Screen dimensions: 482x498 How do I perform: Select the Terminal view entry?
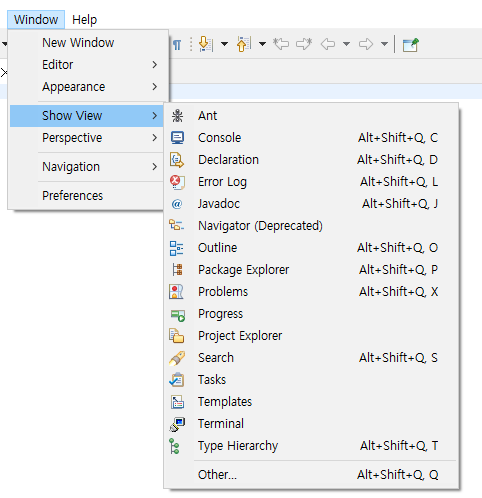(312, 424)
